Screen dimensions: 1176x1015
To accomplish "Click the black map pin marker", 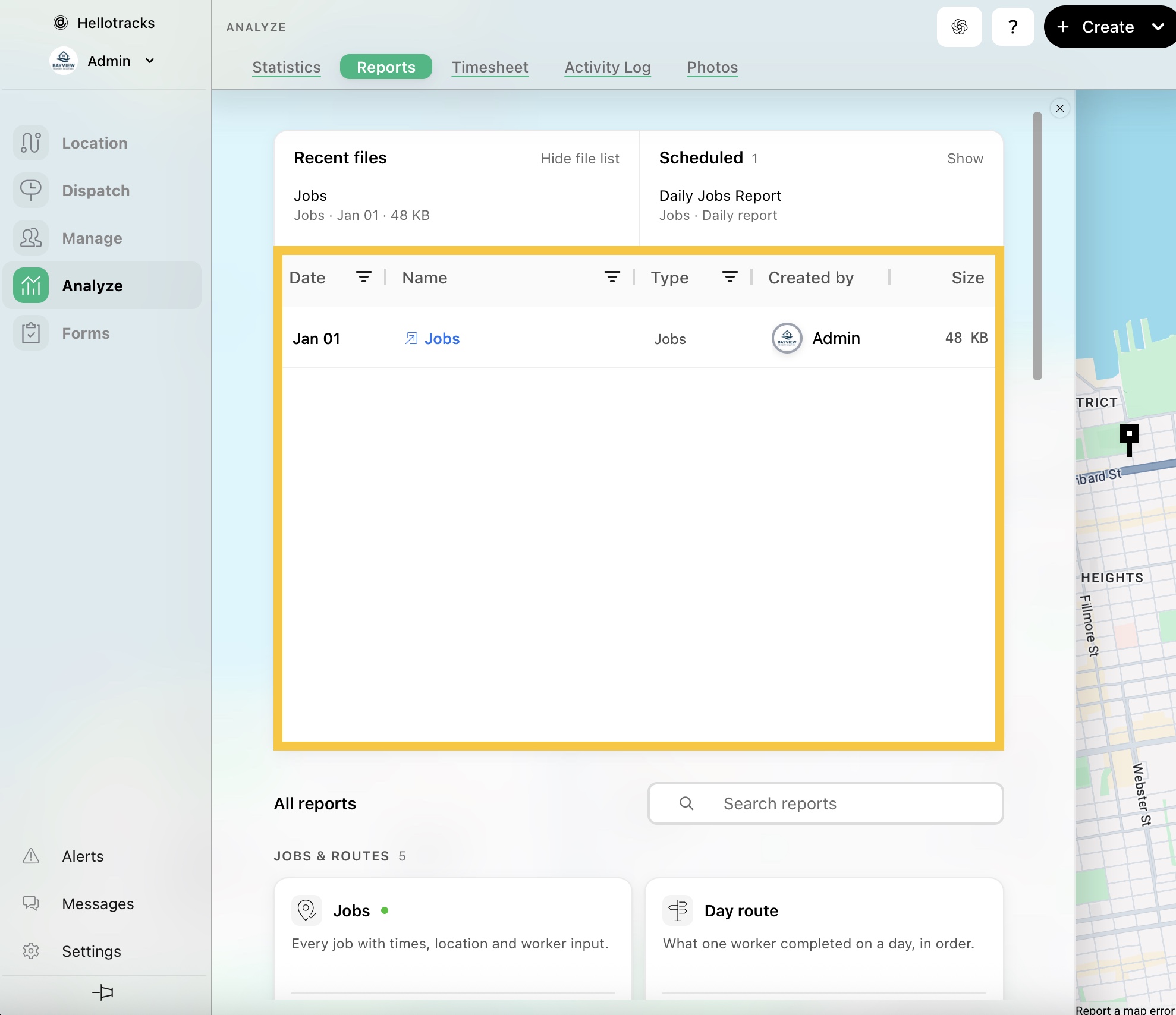I will pyautogui.click(x=1130, y=440).
